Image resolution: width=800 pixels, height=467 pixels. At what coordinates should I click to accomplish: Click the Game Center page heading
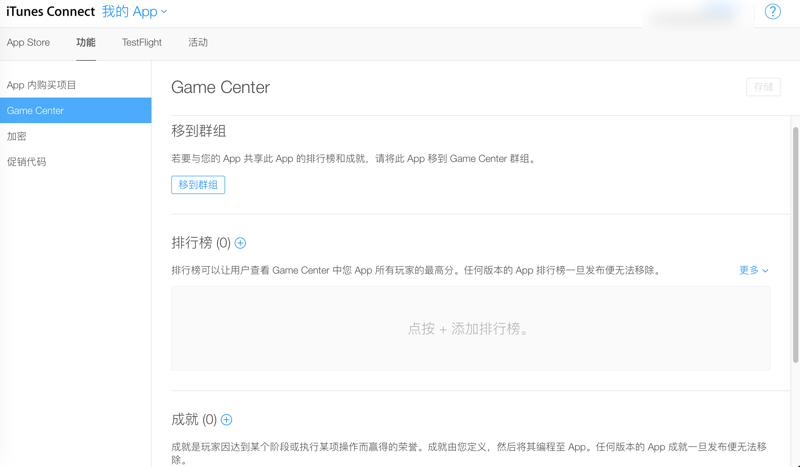point(220,87)
